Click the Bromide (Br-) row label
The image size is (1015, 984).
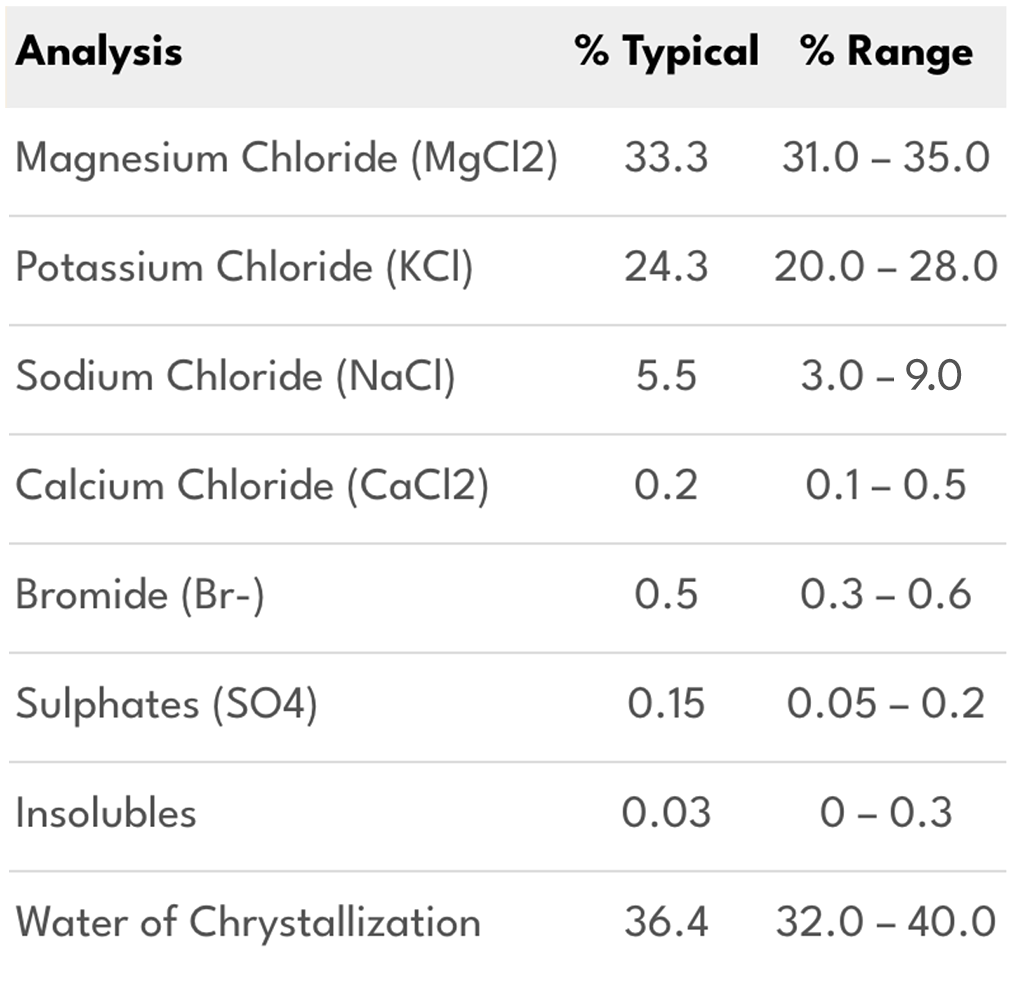140,595
